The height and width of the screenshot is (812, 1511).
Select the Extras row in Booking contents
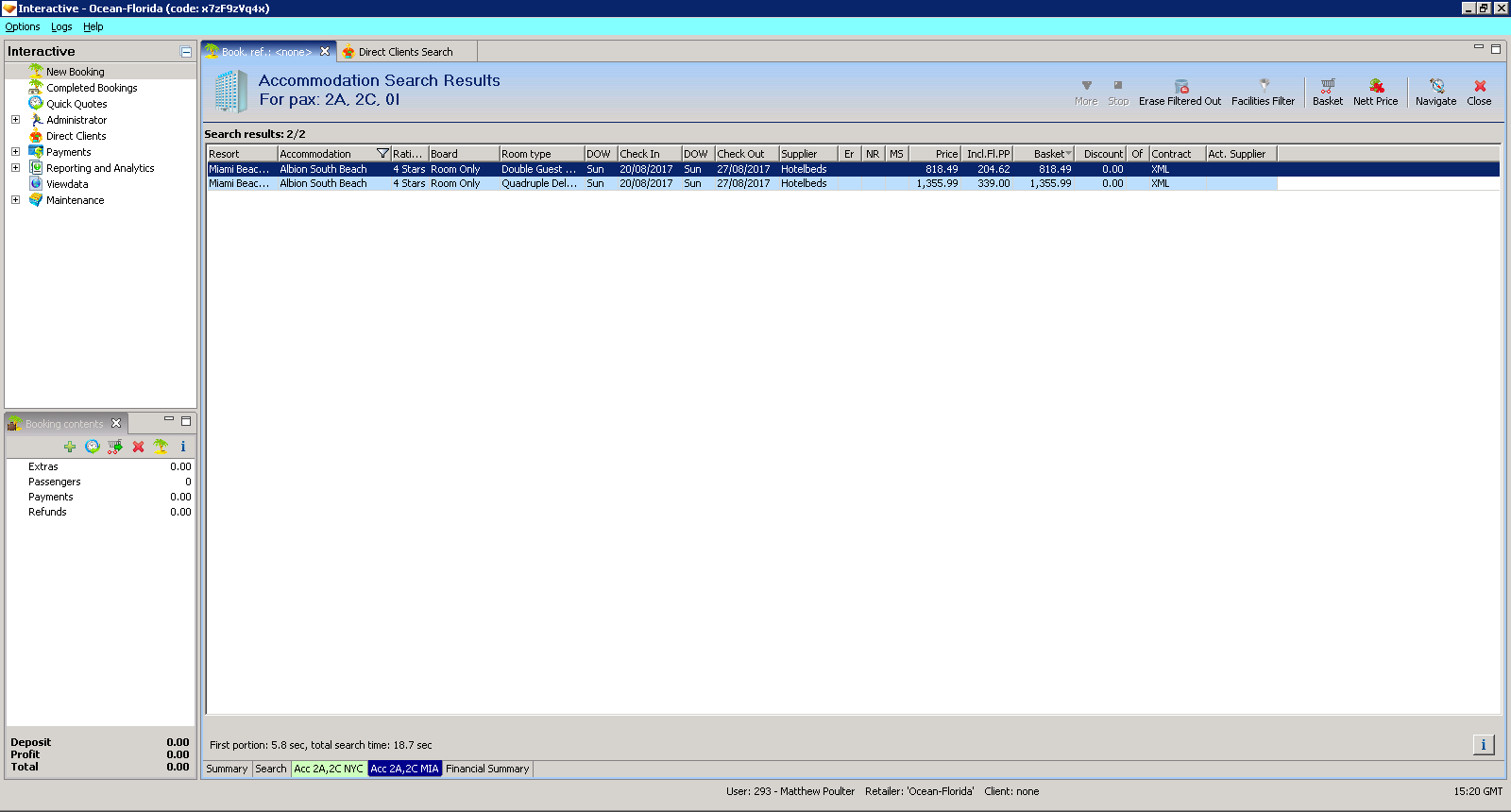100,466
